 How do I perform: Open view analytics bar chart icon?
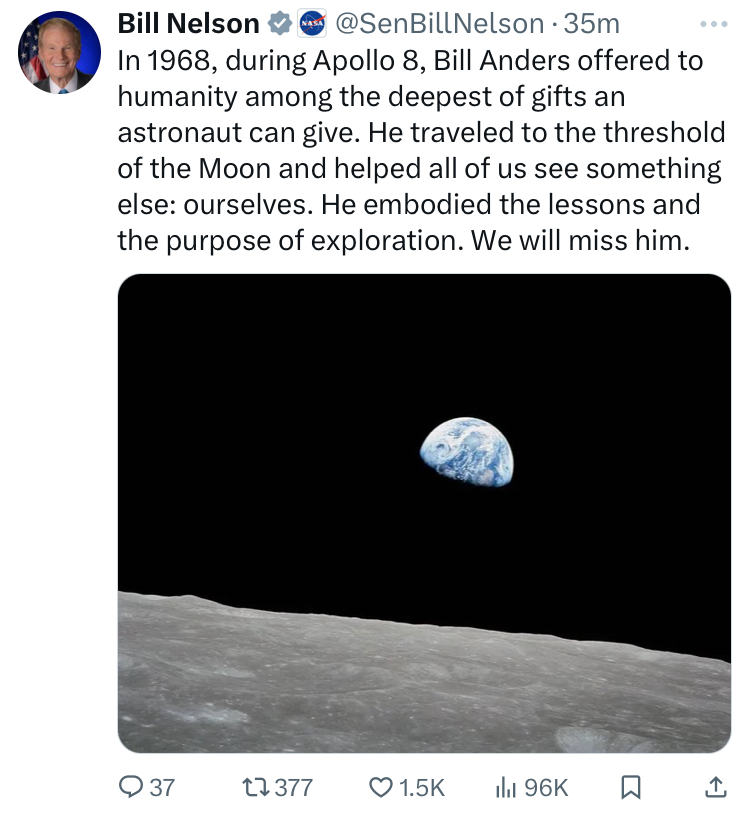506,787
